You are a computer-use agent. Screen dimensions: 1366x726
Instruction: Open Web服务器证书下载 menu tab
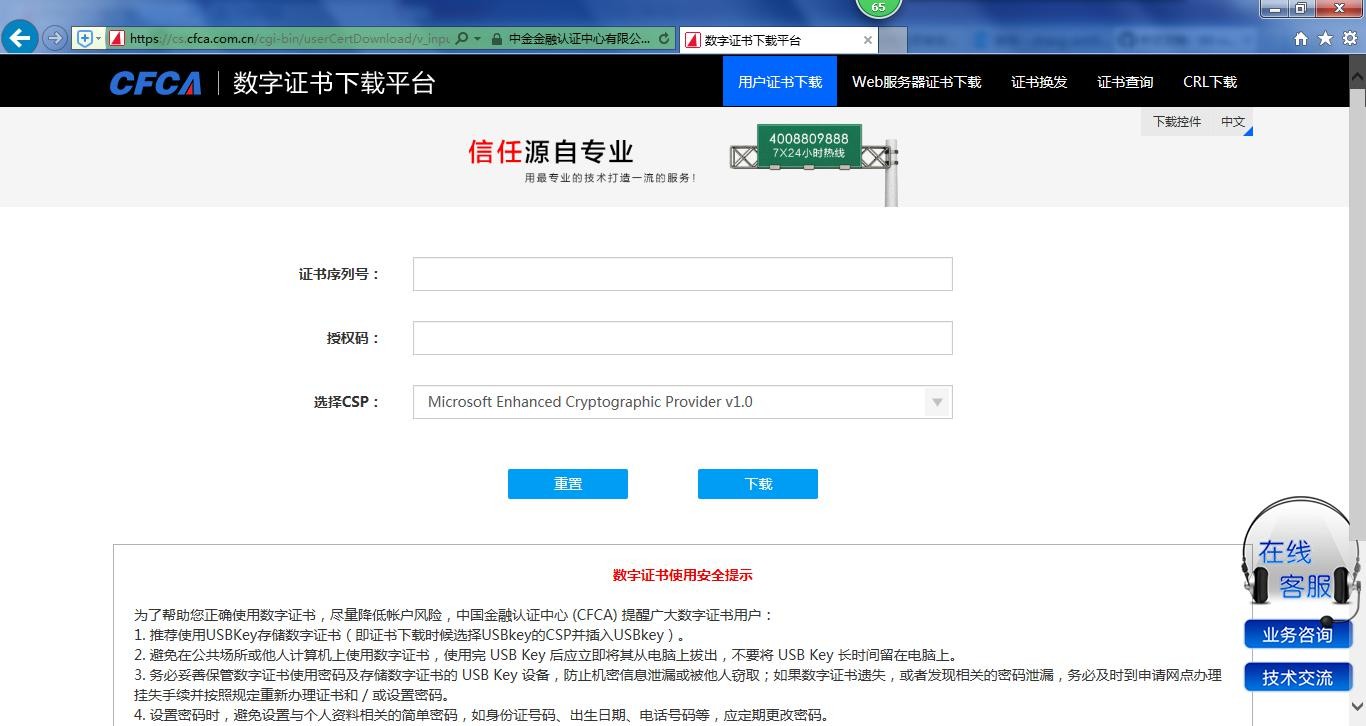point(917,82)
